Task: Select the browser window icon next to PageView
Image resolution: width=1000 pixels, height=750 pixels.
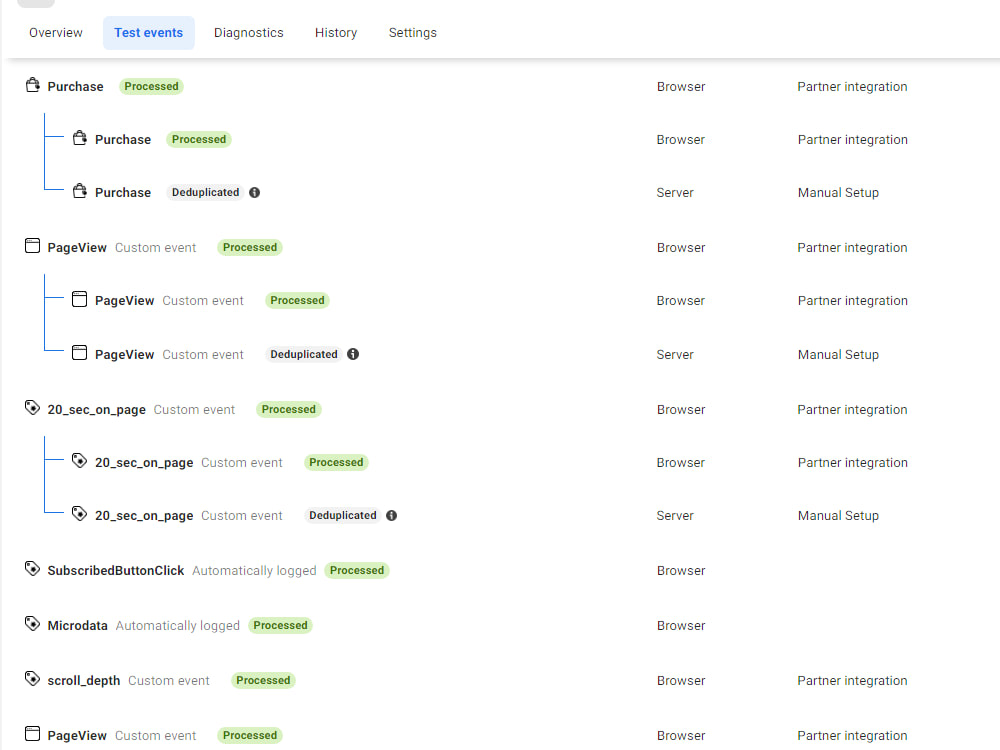Action: tap(31, 246)
